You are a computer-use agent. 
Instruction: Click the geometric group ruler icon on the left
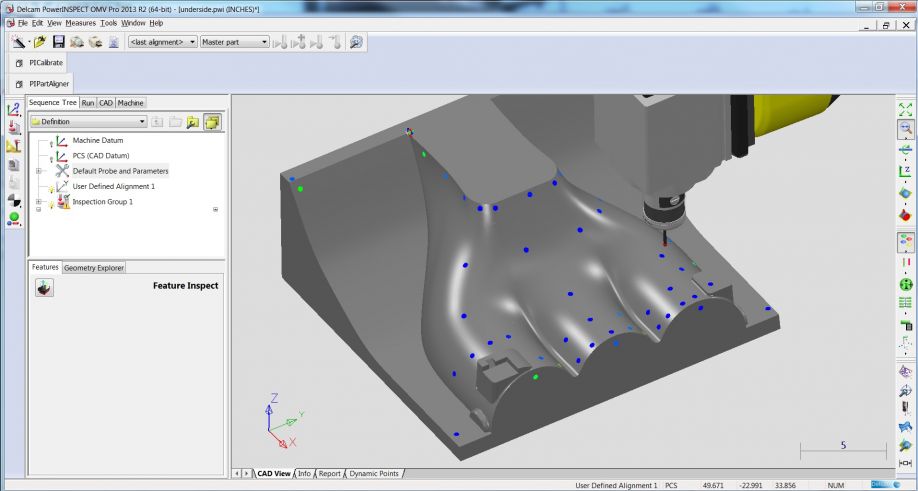(x=13, y=146)
